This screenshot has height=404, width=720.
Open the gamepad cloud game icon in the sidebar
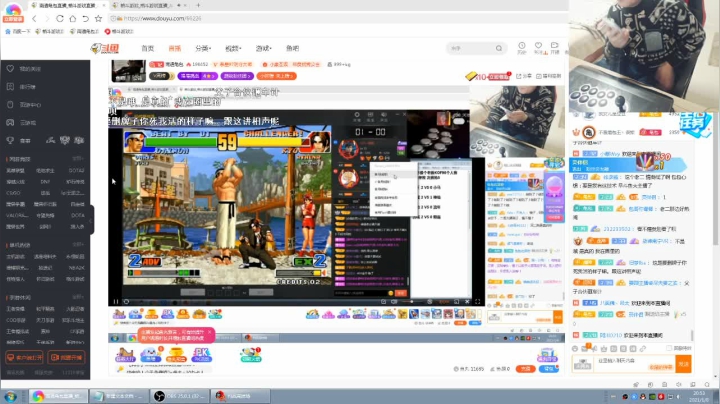tap(10, 123)
